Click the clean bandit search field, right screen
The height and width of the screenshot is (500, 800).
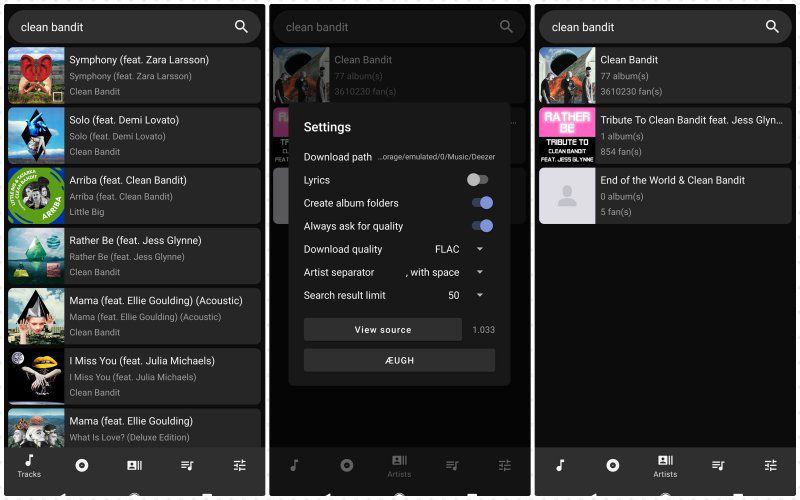[x=665, y=27]
